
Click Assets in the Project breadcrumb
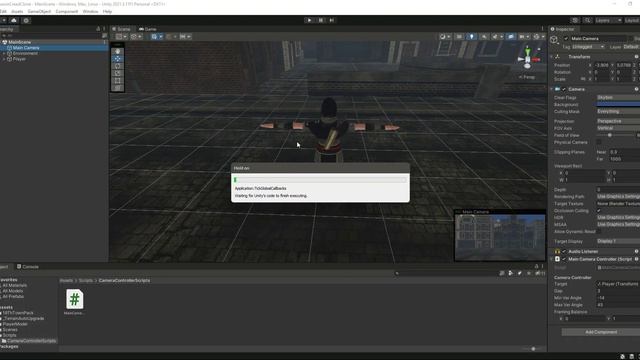point(66,280)
